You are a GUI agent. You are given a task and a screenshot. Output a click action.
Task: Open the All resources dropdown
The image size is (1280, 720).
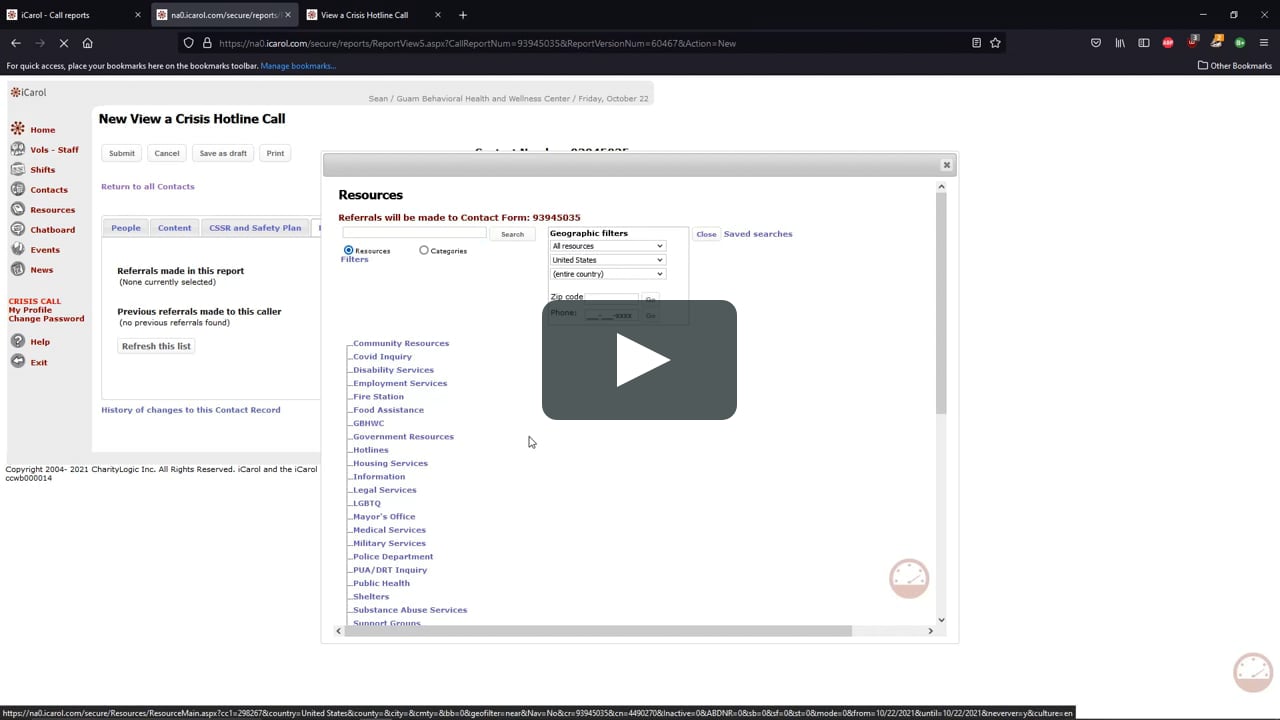click(x=608, y=246)
